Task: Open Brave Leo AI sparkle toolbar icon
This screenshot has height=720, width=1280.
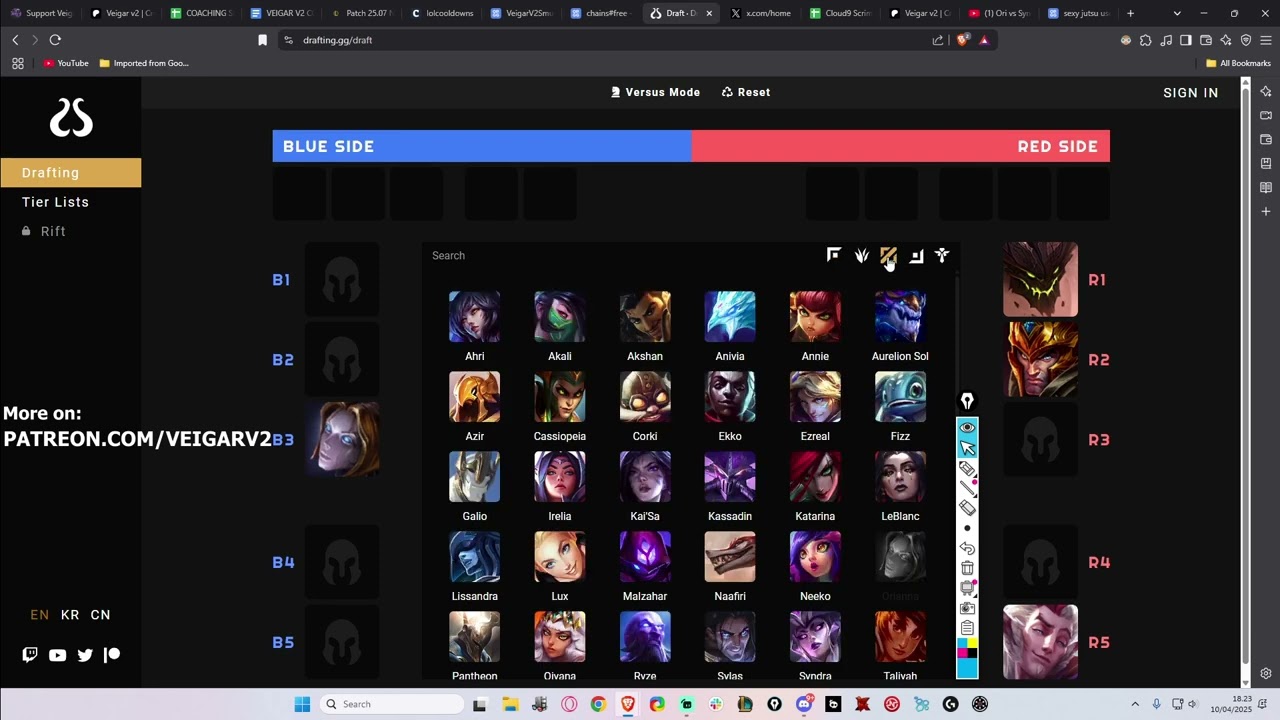Action: pos(1226,40)
